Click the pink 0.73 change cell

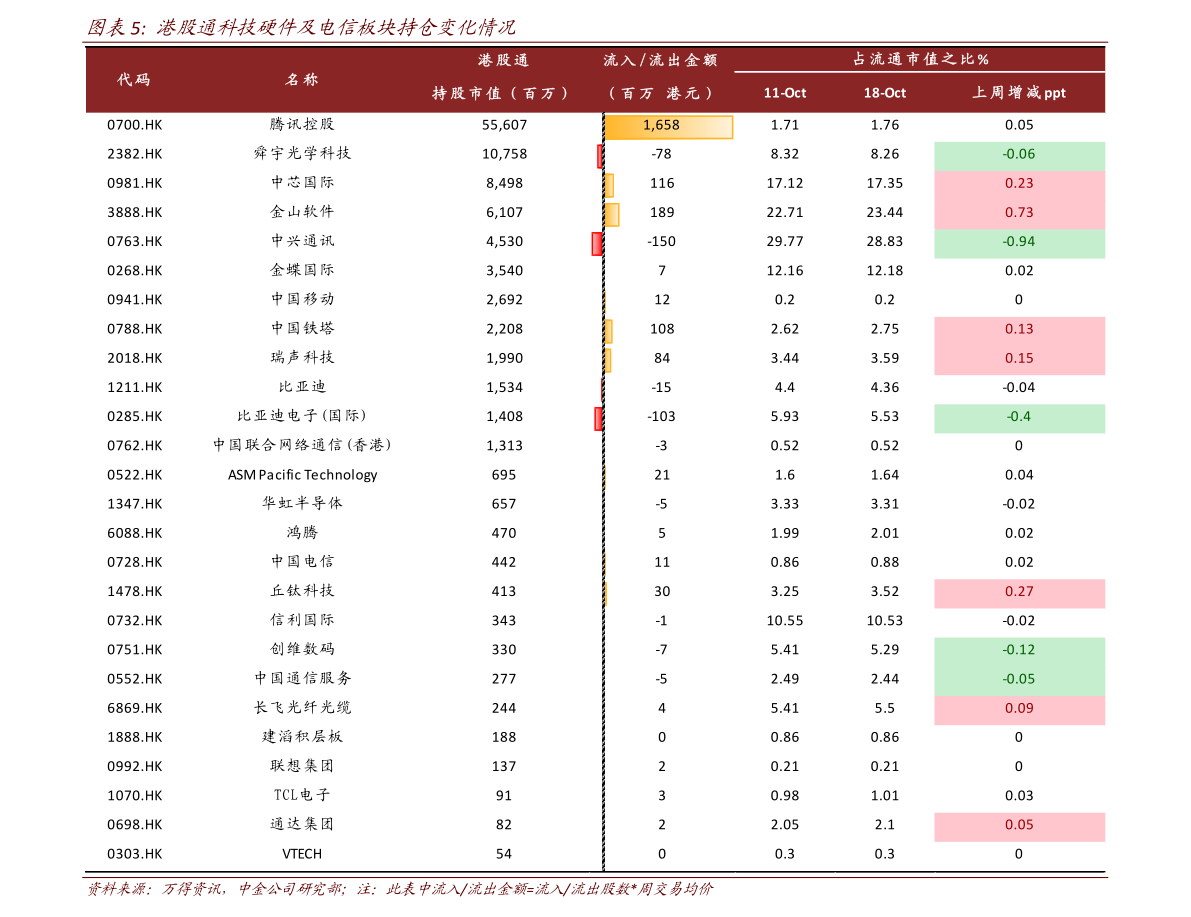coord(1019,213)
